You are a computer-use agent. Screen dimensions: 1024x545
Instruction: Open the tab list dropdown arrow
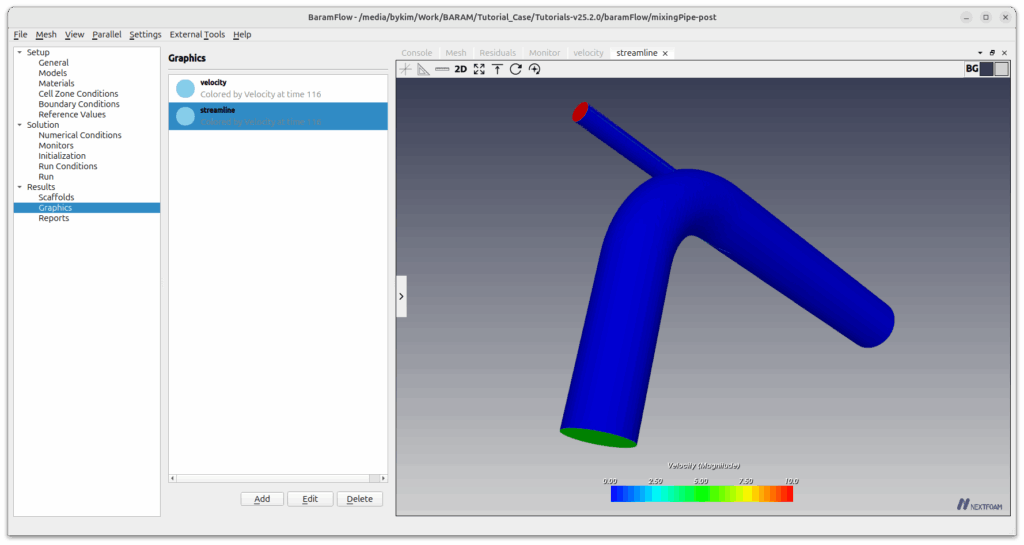coord(980,53)
